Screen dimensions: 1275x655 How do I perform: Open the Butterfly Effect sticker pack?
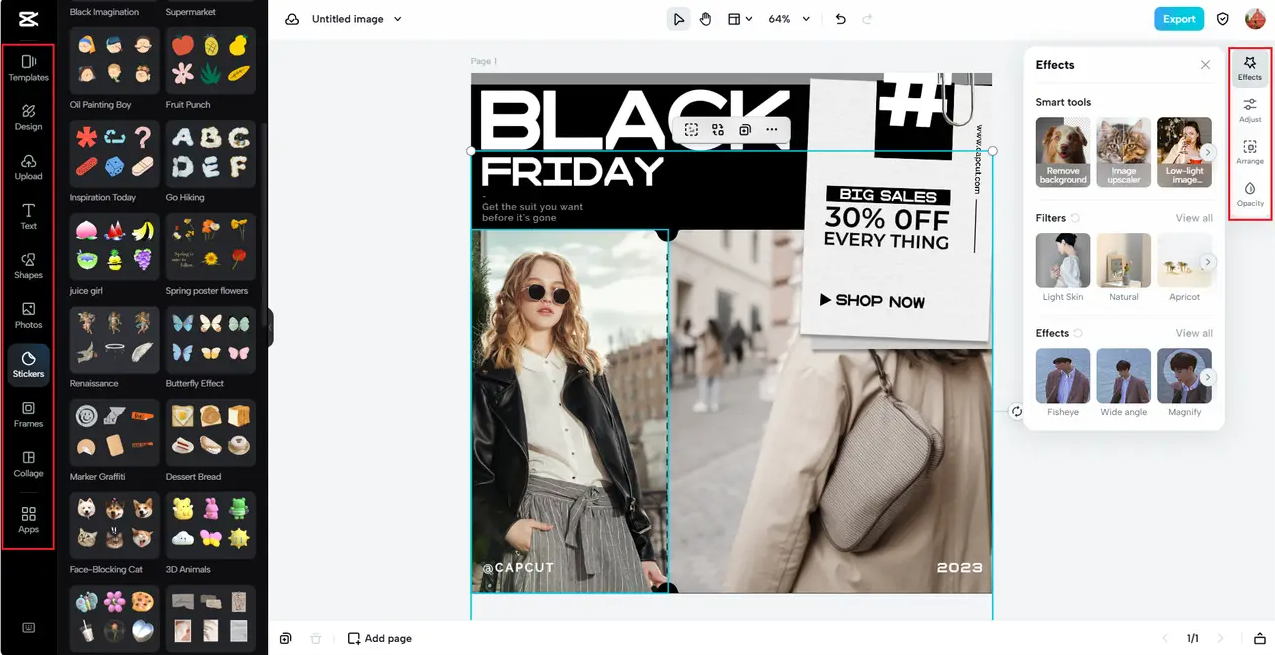211,340
